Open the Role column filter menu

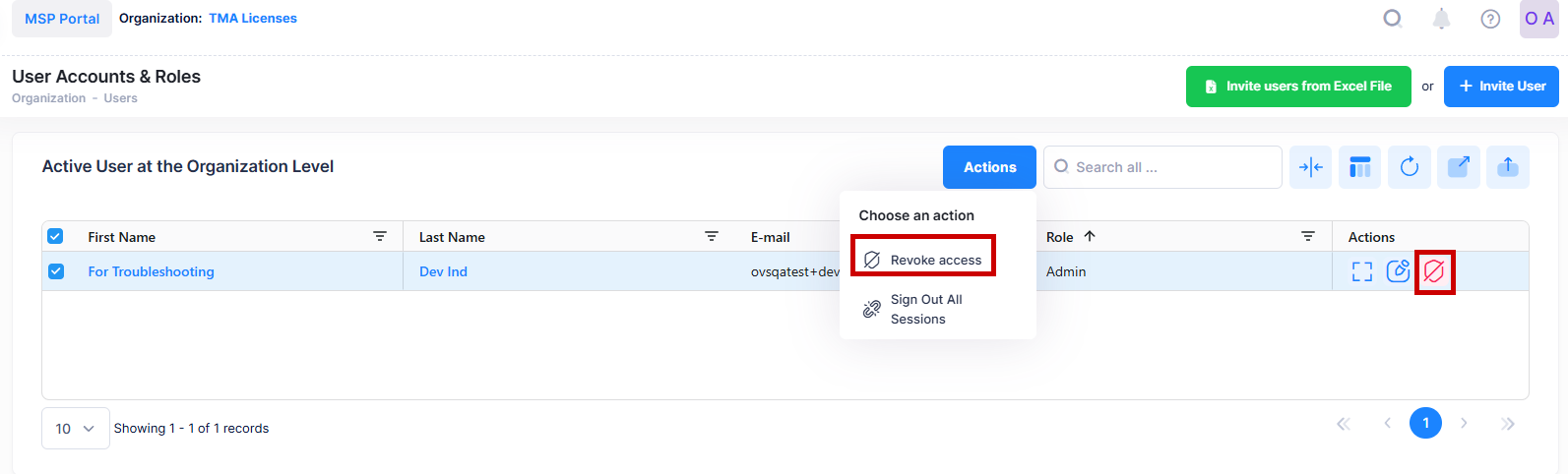point(1307,236)
